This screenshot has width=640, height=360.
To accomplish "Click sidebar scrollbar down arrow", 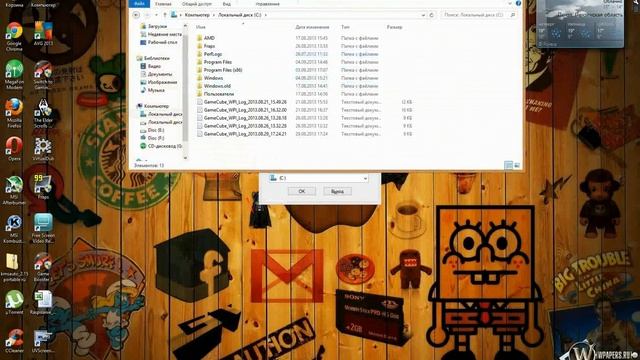I will 185,158.
